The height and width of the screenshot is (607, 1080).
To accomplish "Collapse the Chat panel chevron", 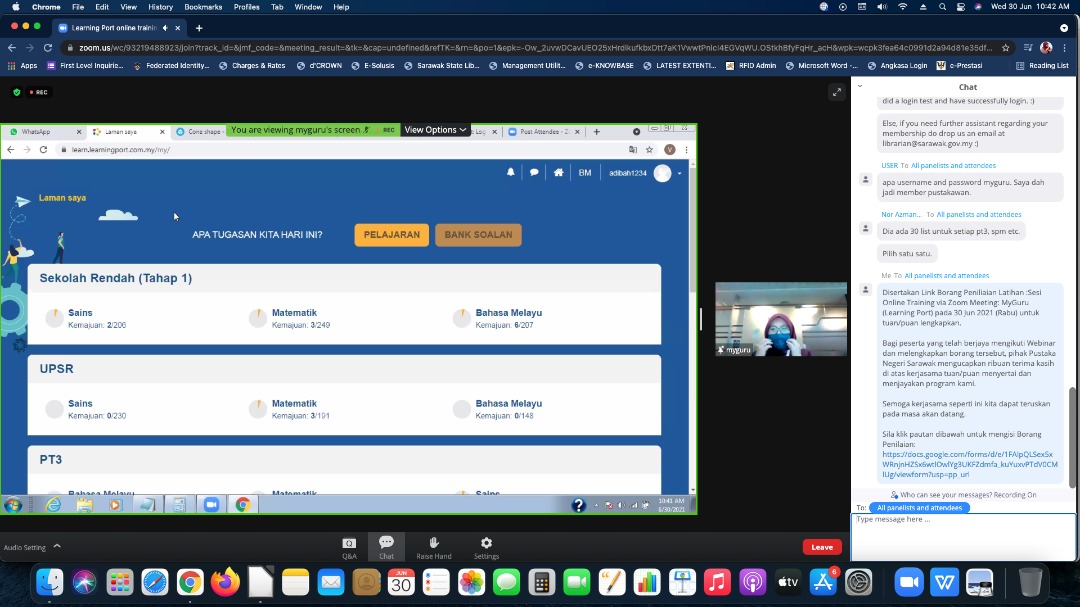I will [860, 86].
